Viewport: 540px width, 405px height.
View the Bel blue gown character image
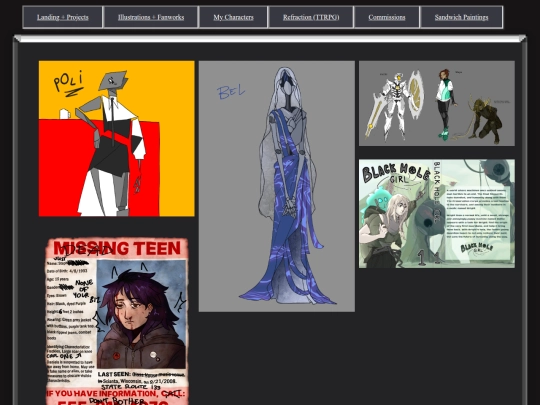click(x=277, y=186)
